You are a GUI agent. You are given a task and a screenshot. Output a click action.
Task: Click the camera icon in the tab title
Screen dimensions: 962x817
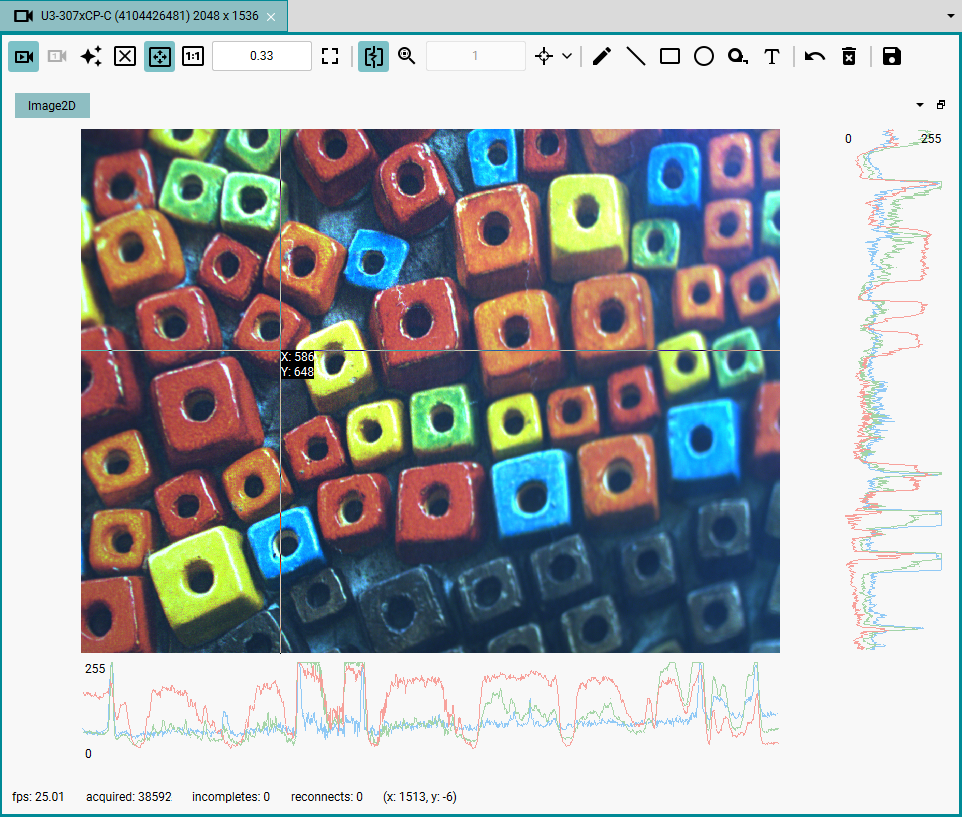(x=23, y=16)
